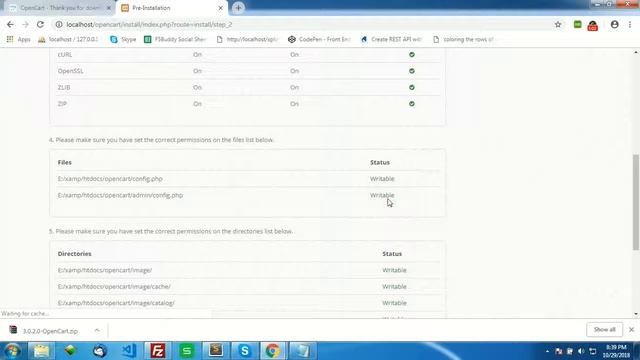This screenshot has width=640, height=360.
Task: Open a new browser tab
Action: tap(238, 8)
